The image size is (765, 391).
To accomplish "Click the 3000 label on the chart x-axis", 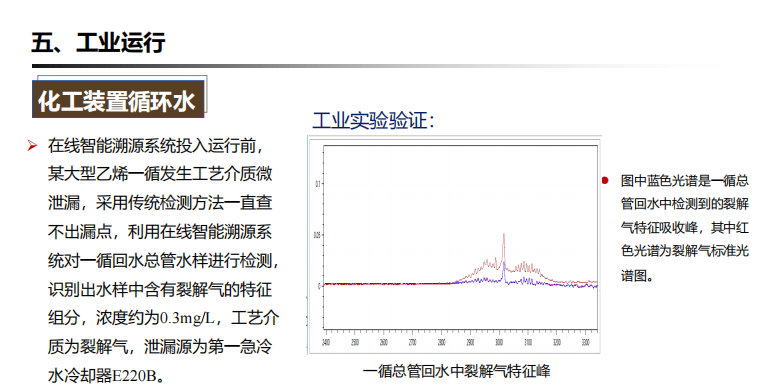I will click(499, 342).
